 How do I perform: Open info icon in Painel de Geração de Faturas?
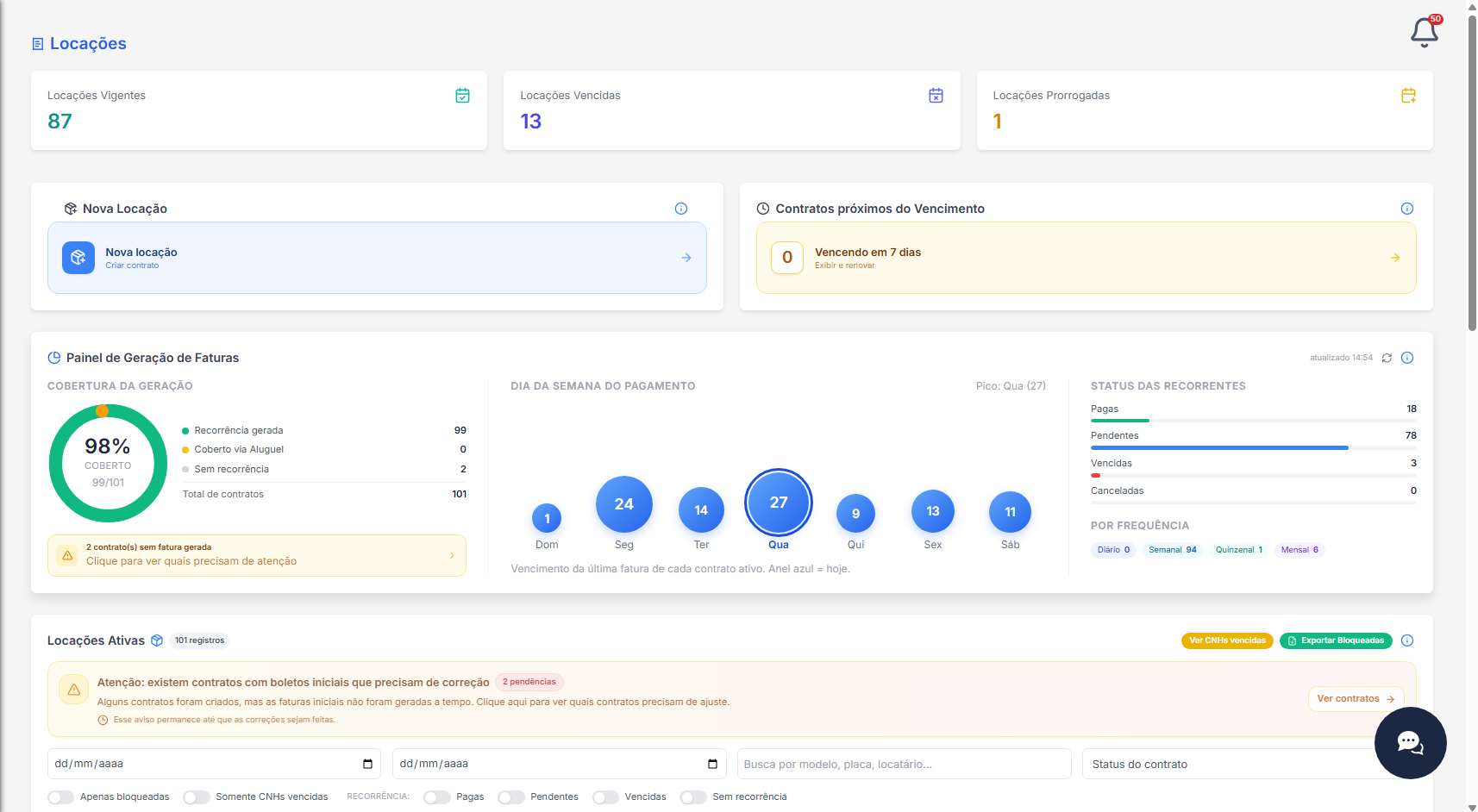[1407, 358]
